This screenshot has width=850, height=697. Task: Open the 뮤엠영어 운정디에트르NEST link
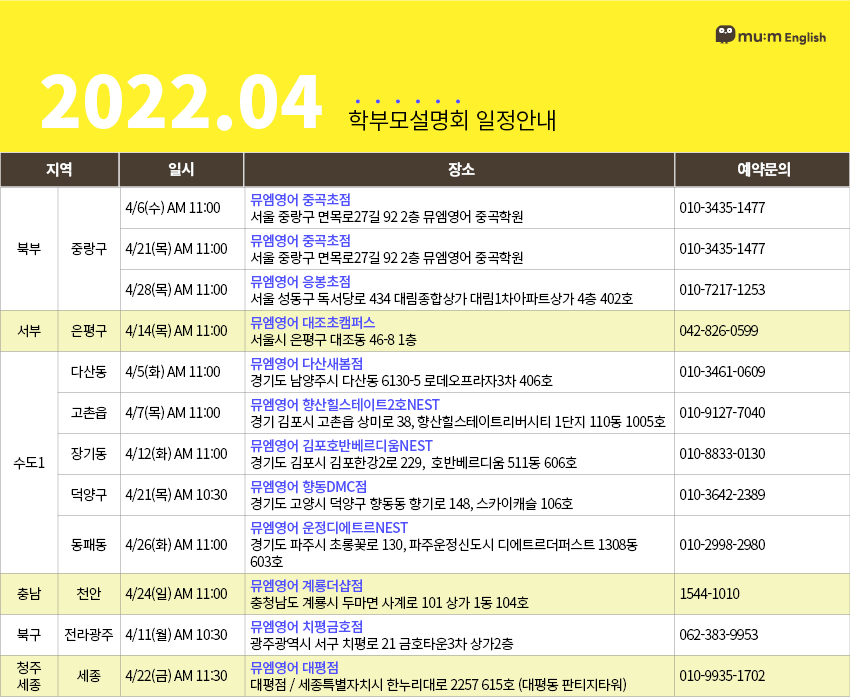point(329,527)
